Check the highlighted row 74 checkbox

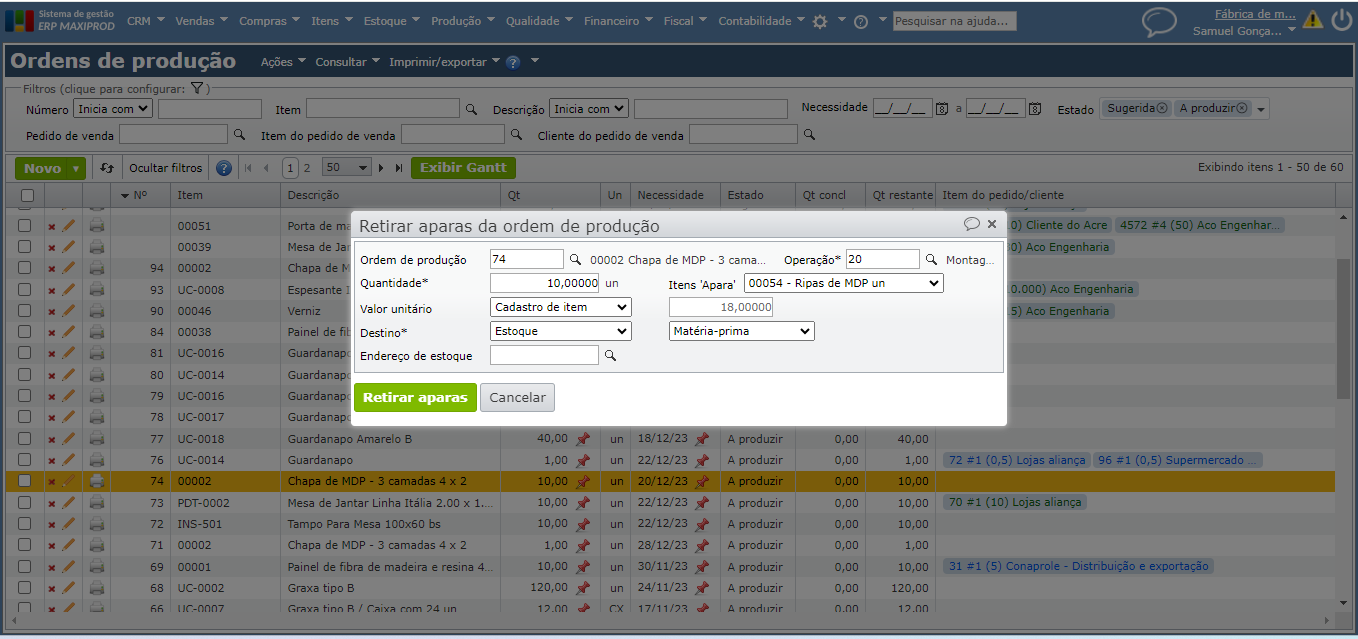point(25,481)
